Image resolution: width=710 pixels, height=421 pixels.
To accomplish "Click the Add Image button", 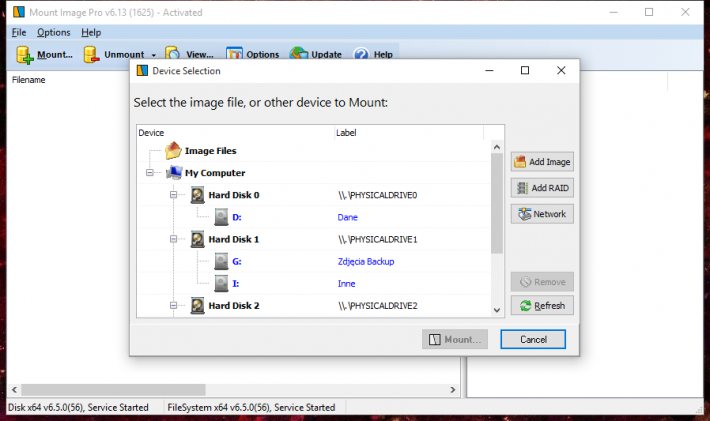I will click(542, 162).
